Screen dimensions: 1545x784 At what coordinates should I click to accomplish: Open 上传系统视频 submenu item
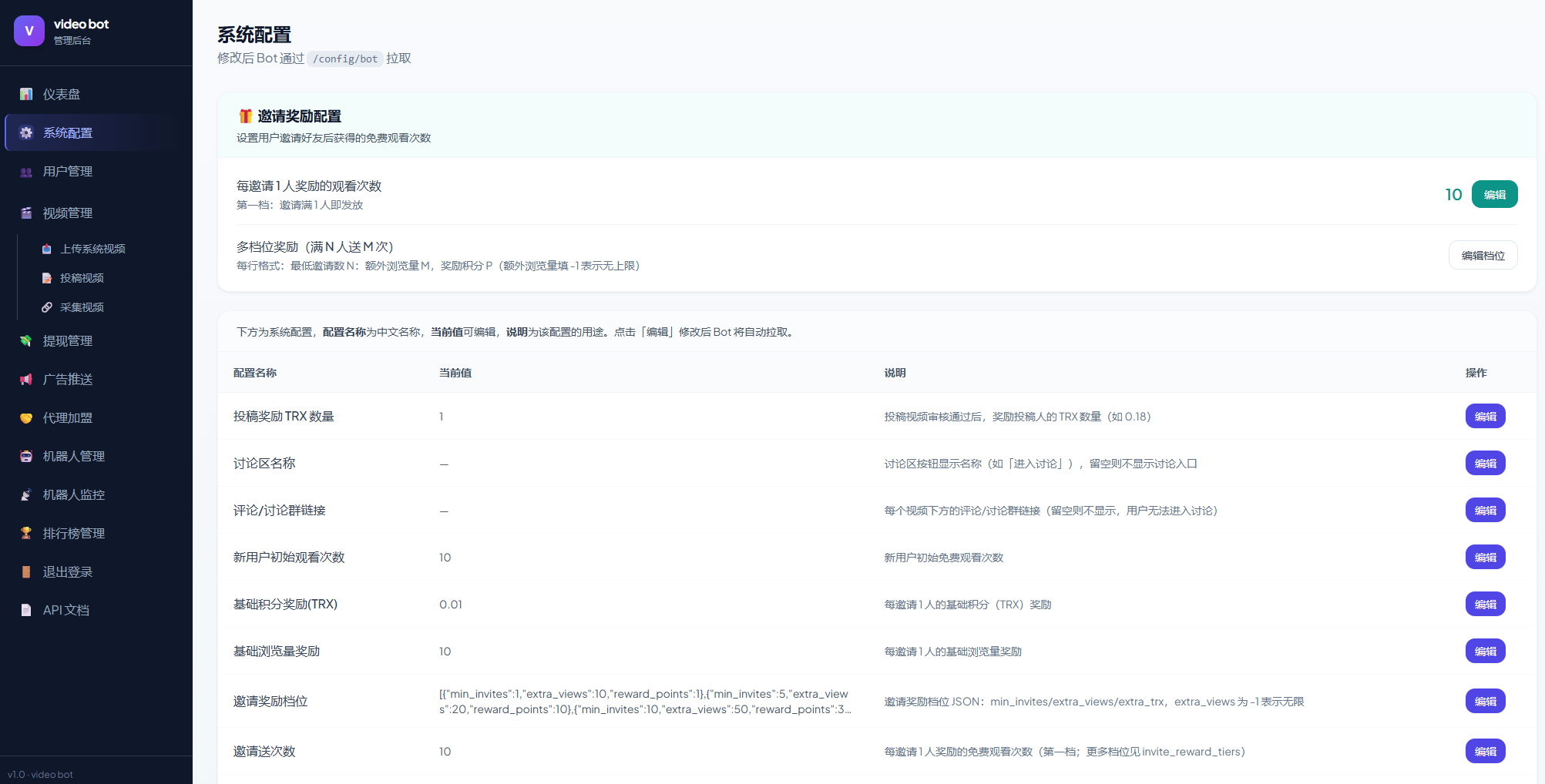tap(92, 249)
